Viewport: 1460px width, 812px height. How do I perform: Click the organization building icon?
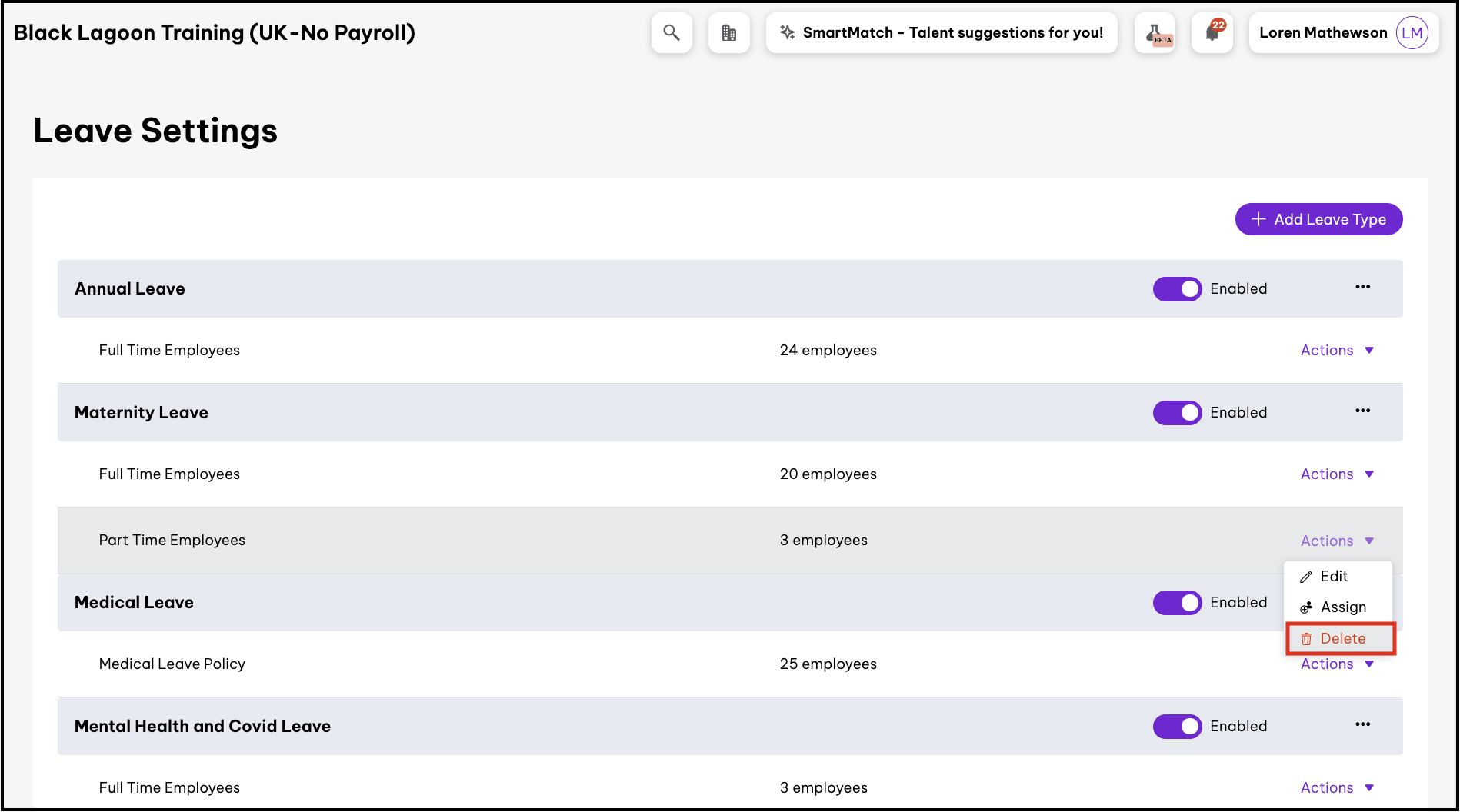click(x=728, y=33)
